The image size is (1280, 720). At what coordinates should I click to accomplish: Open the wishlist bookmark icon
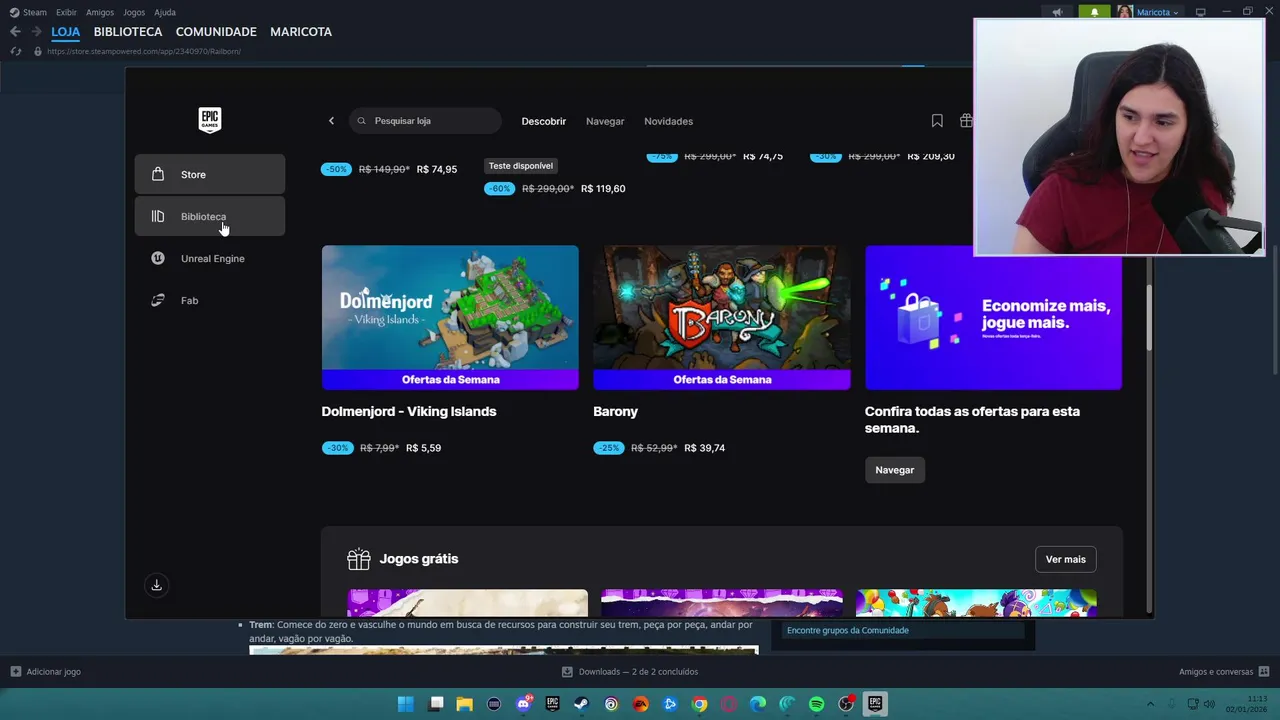pos(937,121)
